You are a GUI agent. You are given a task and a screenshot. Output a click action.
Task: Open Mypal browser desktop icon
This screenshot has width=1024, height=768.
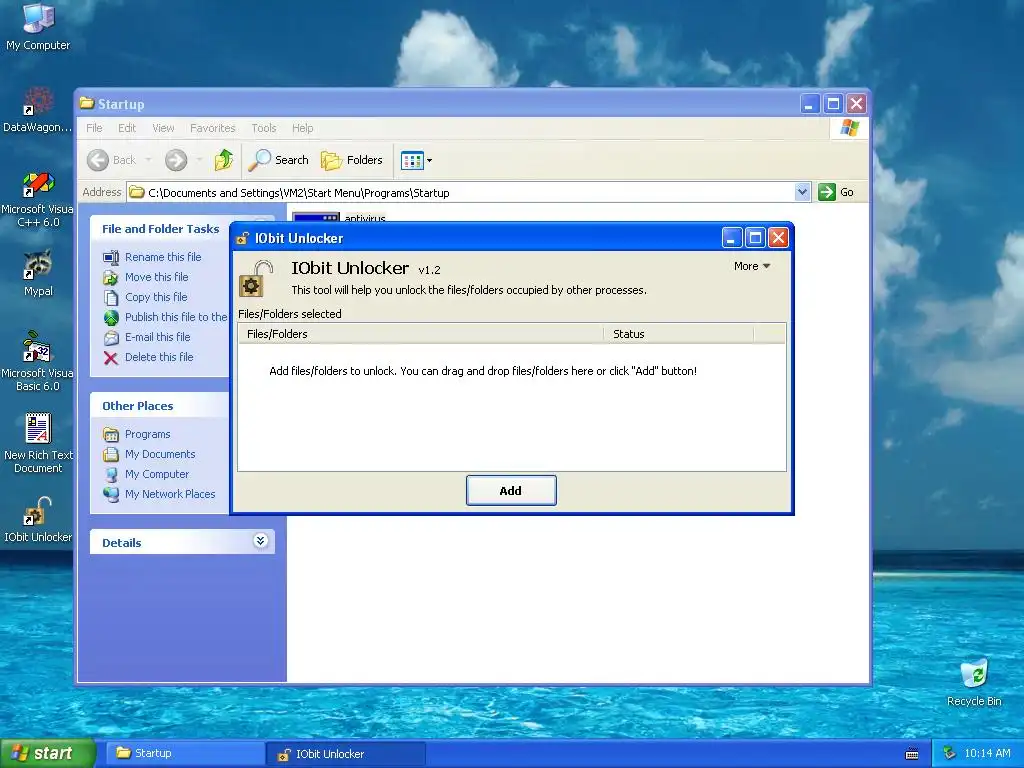tap(38, 273)
